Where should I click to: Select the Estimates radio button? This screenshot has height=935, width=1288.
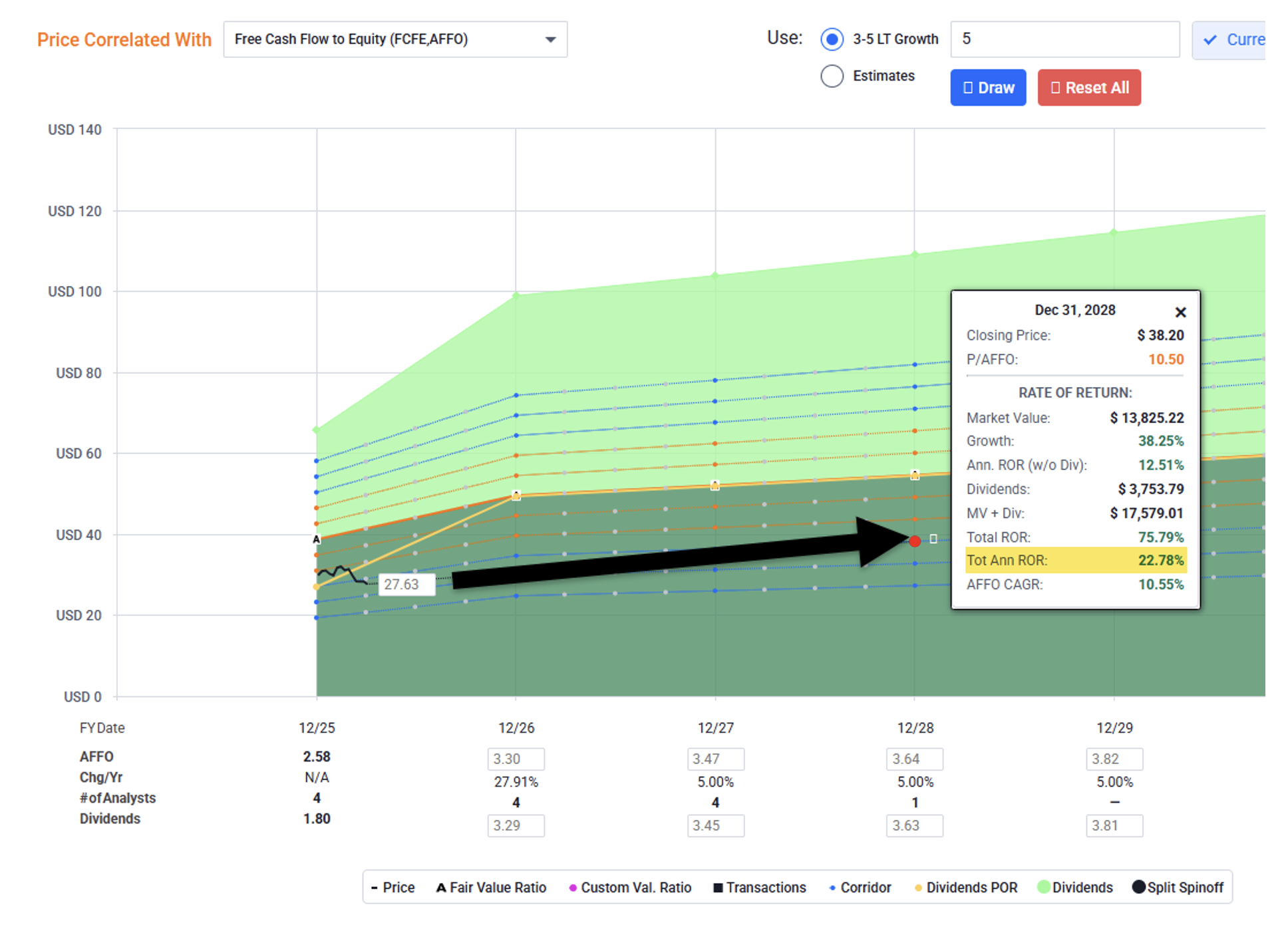pos(832,76)
